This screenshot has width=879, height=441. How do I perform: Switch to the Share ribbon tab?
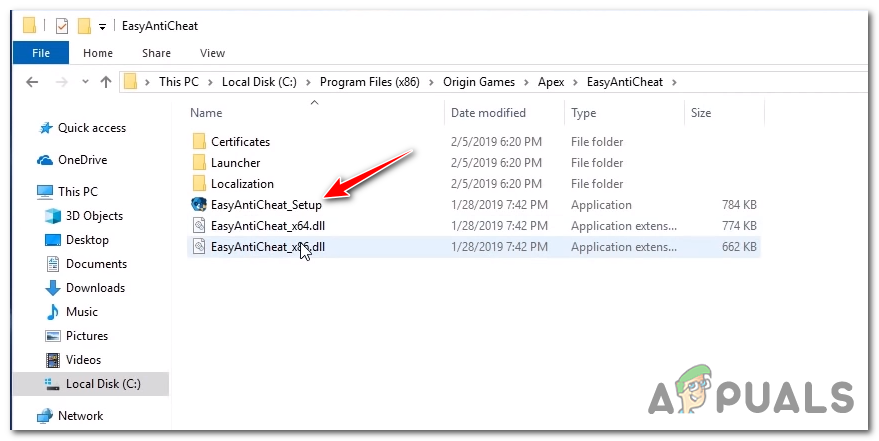tap(156, 53)
